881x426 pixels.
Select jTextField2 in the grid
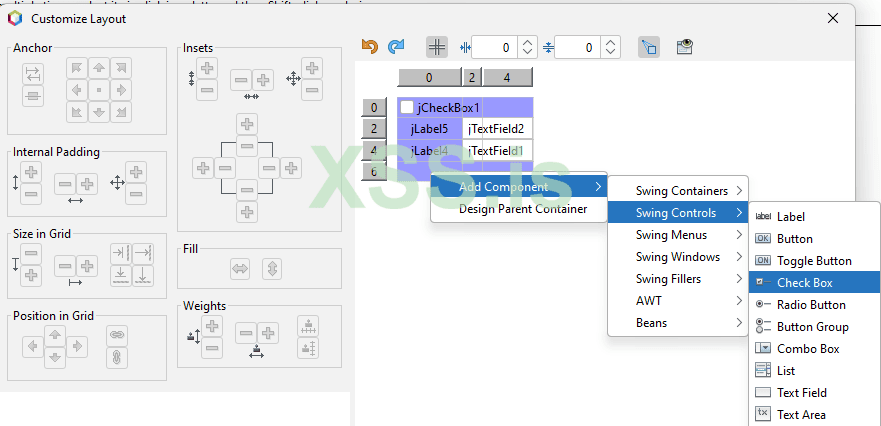pos(497,129)
